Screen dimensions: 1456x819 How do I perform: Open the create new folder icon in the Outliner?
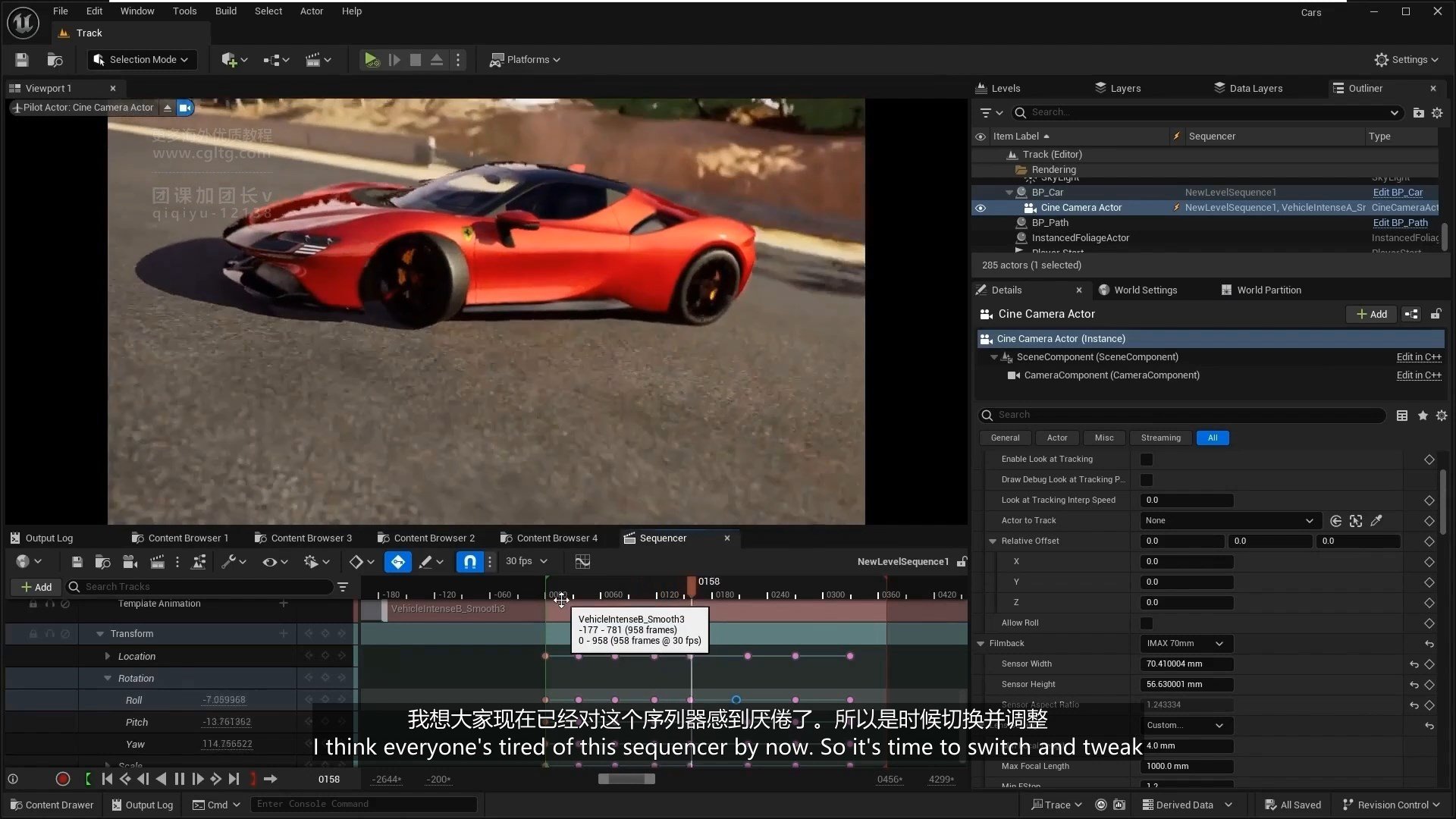coord(1419,113)
